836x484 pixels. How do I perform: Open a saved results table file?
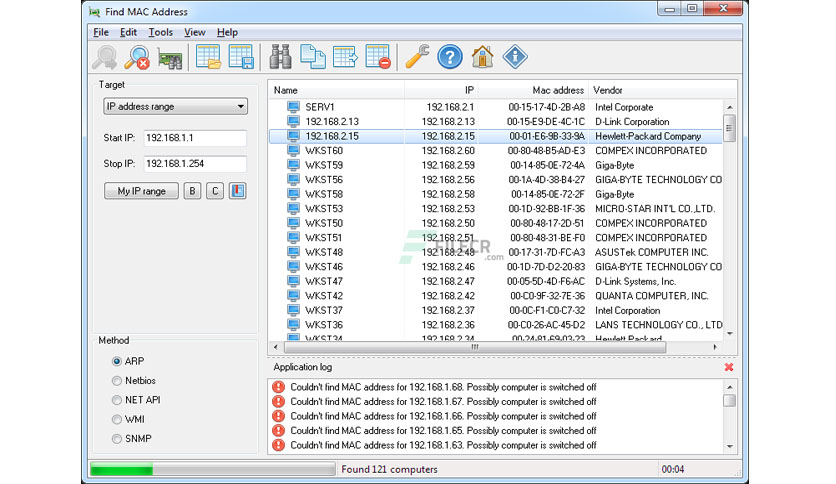pyautogui.click(x=208, y=57)
